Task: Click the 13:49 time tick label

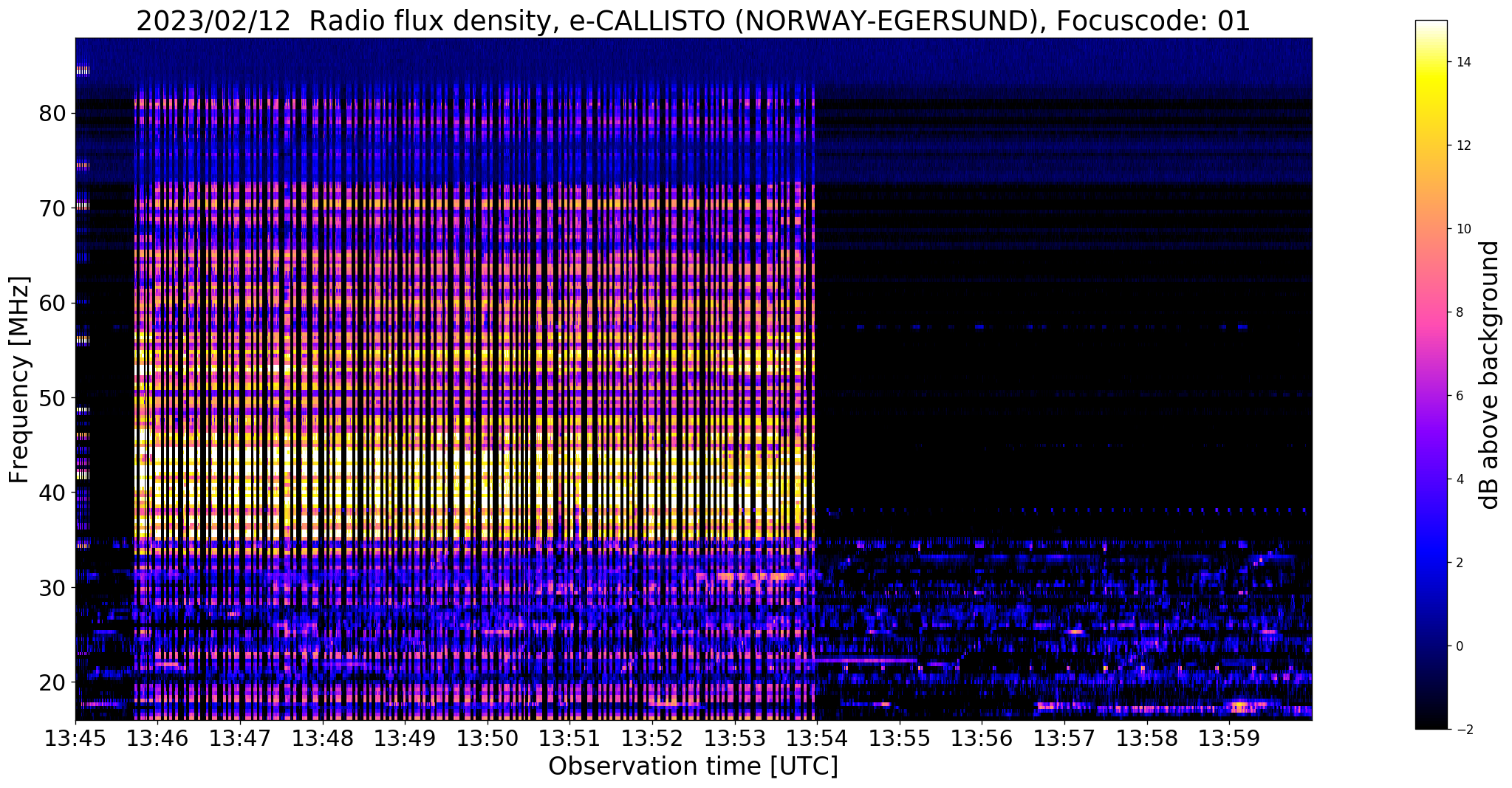Action: point(405,738)
